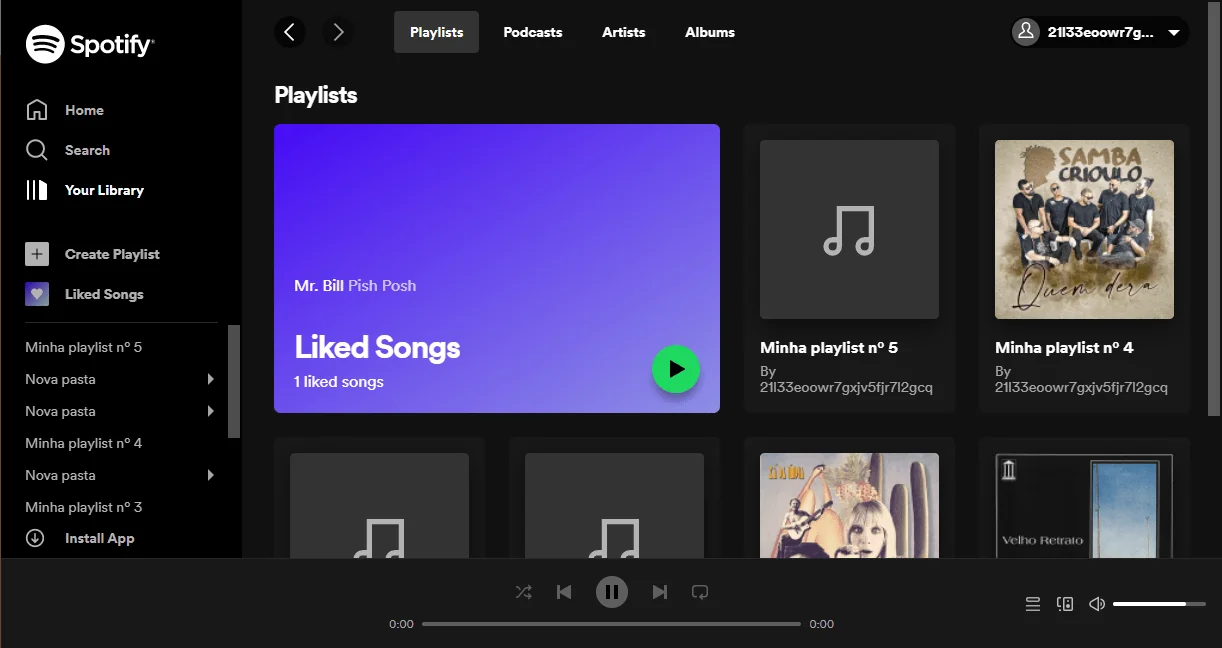This screenshot has height=648, width=1222.
Task: Open the Minha playlist nº 5 card title
Action: pos(829,348)
